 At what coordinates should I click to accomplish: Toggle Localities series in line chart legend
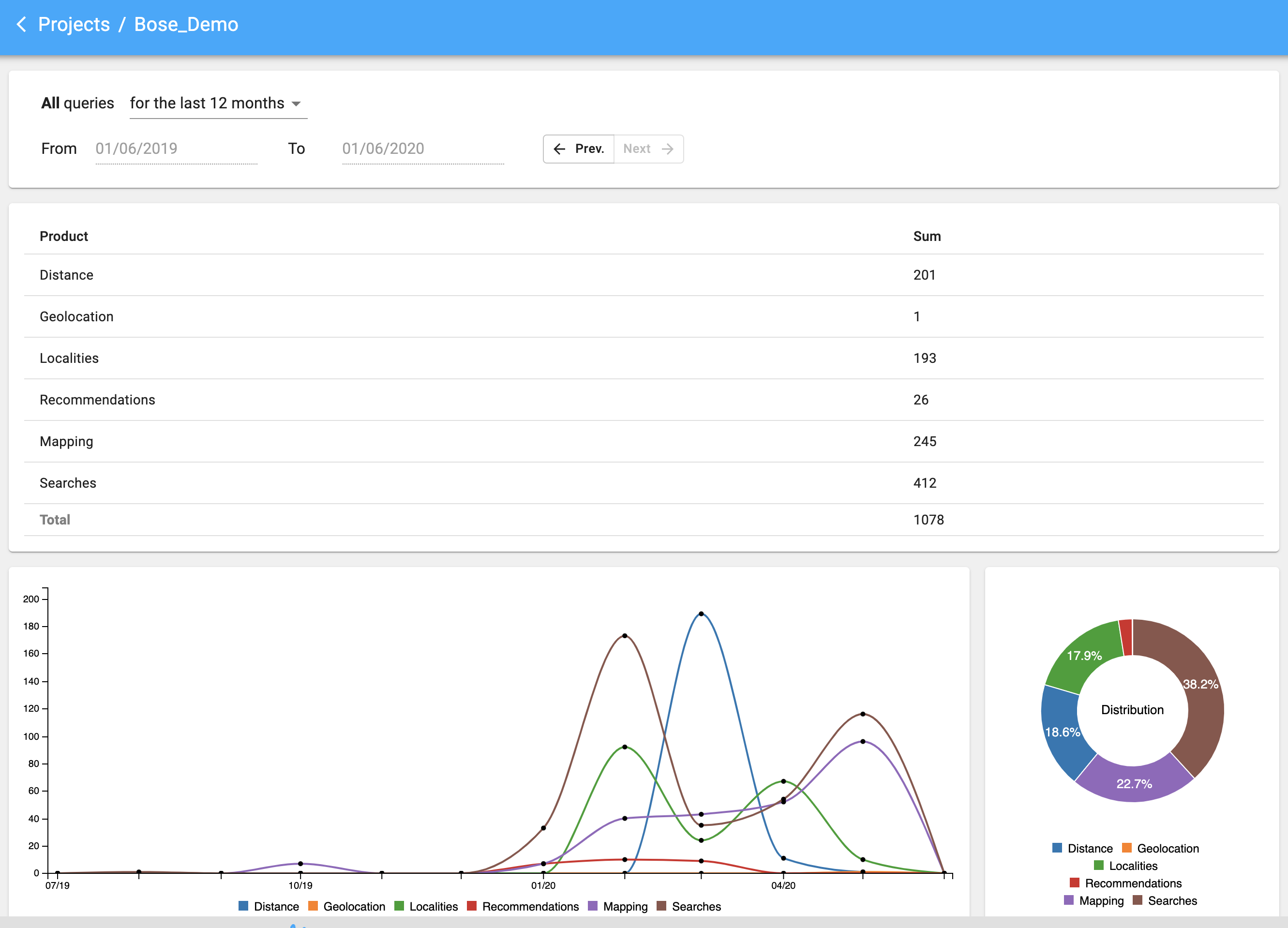pyautogui.click(x=426, y=906)
